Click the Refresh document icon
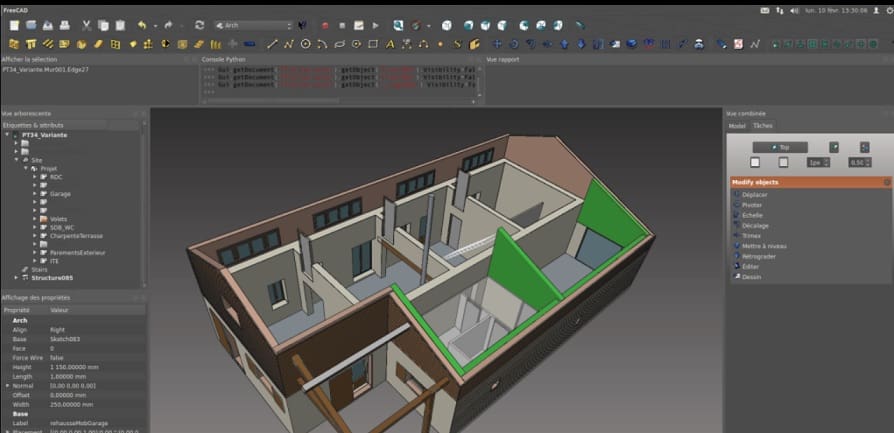Screen dimensions: 894x433 [x=199, y=25]
